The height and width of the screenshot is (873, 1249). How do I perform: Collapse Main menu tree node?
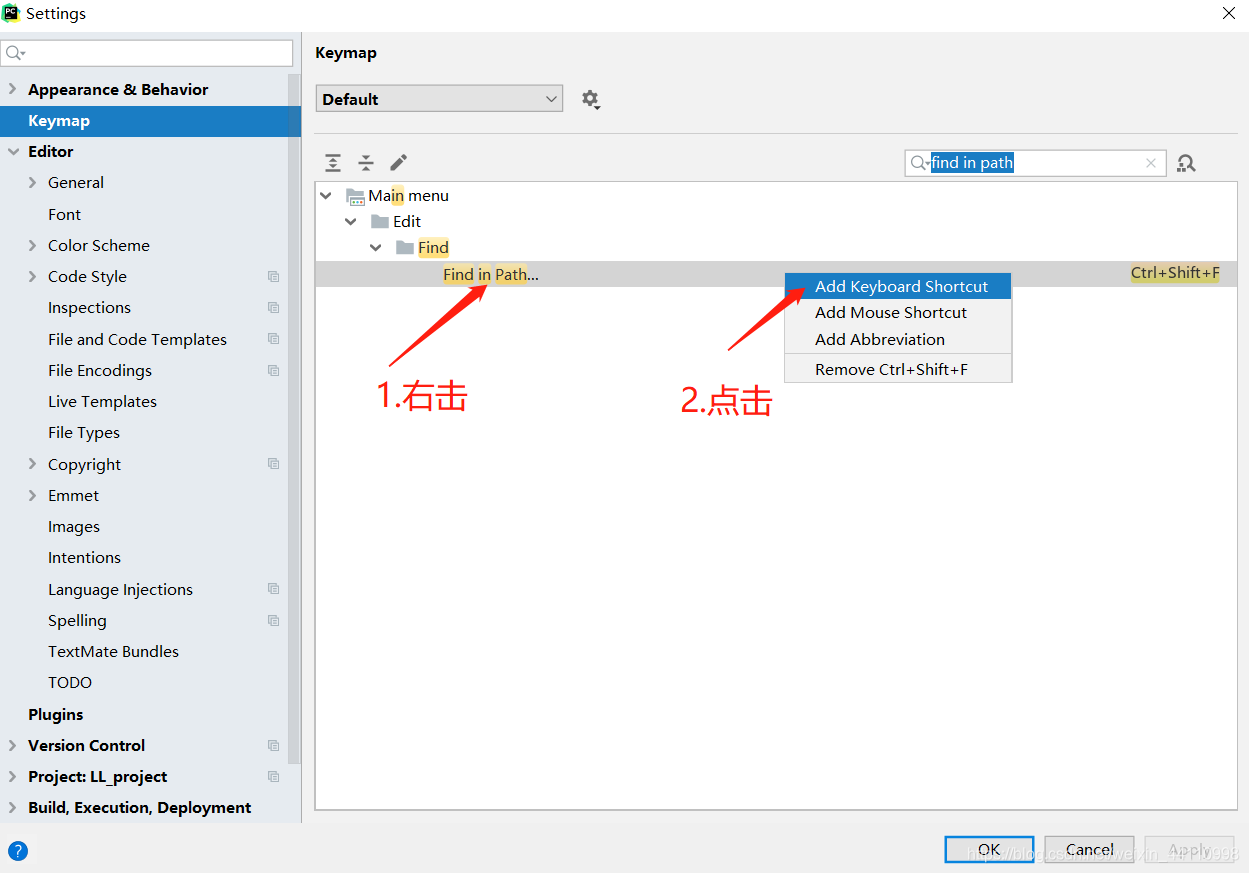point(326,196)
